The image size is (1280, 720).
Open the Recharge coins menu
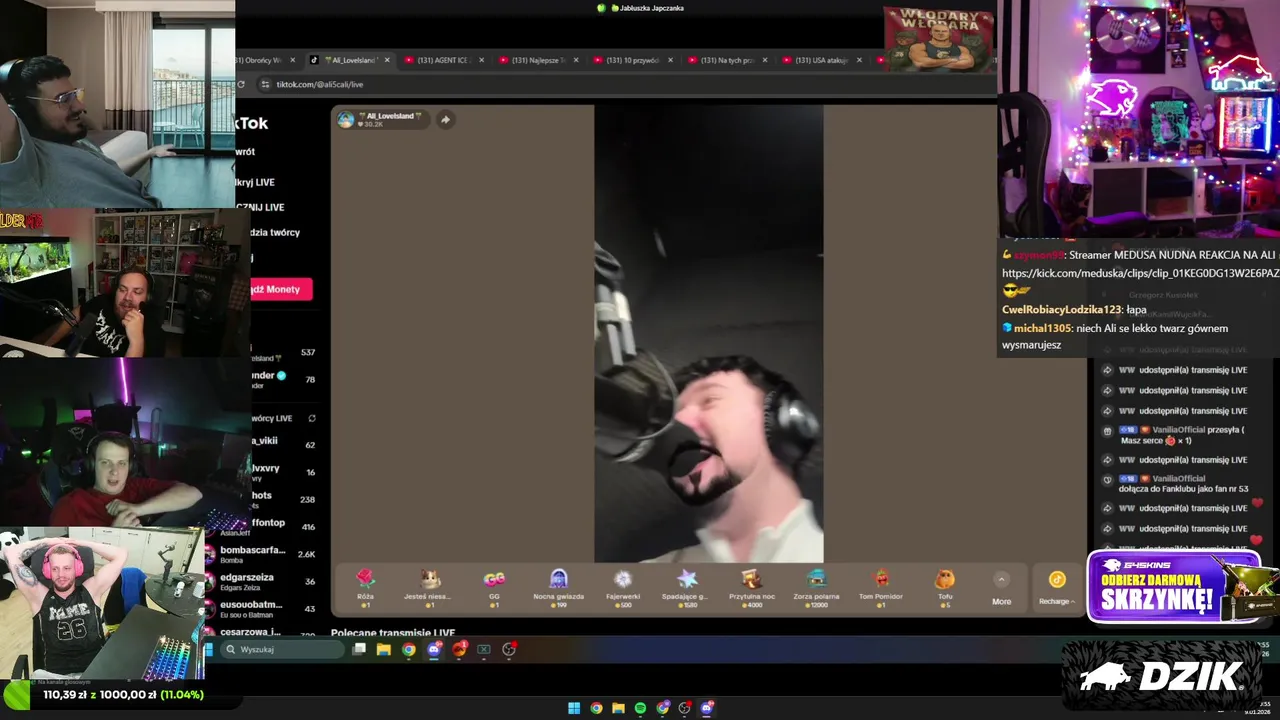pos(1057,588)
